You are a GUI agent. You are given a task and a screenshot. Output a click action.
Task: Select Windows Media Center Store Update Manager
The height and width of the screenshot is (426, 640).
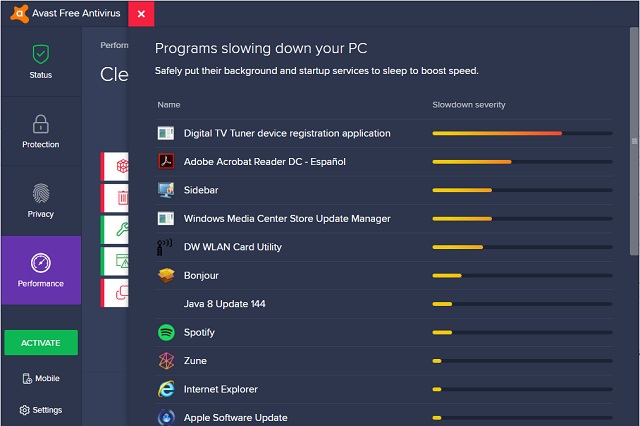pos(287,219)
